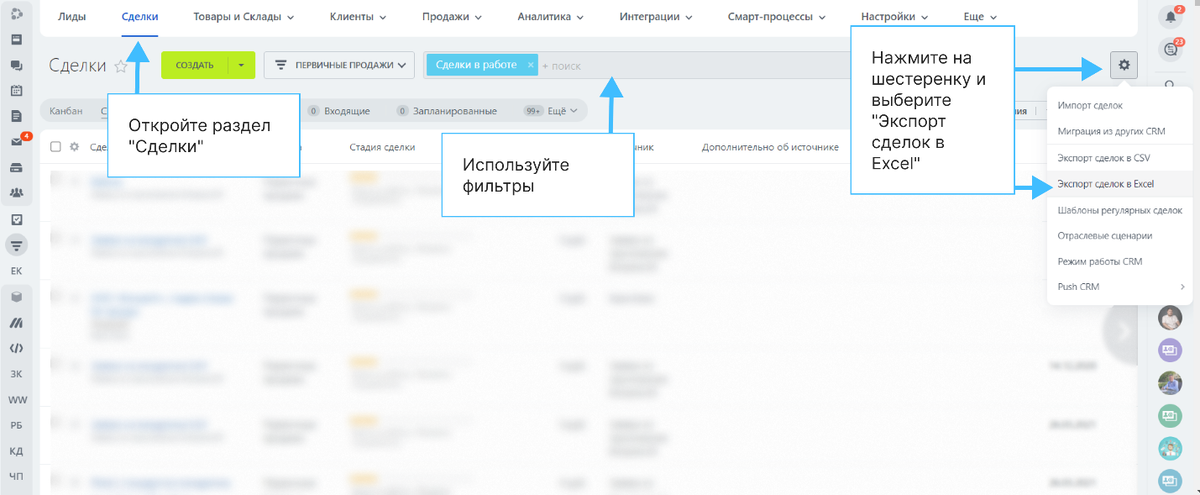1200x495 pixels.
Task: Add Сделки to favorites with the star icon
Action: tap(121, 66)
